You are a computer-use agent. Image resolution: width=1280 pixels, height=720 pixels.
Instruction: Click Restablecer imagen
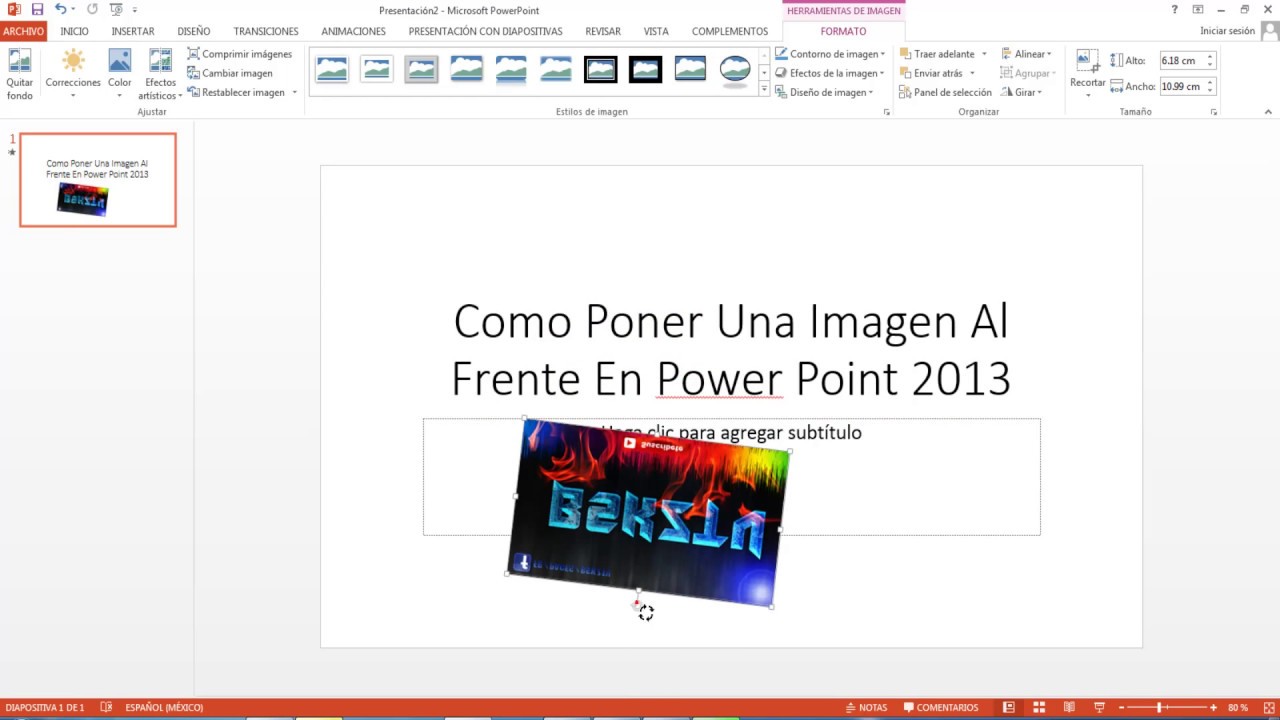[x=236, y=92]
